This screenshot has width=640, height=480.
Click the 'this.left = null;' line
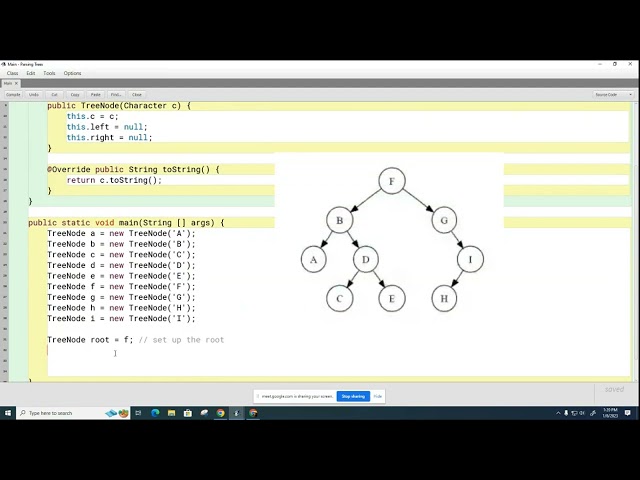[107, 127]
